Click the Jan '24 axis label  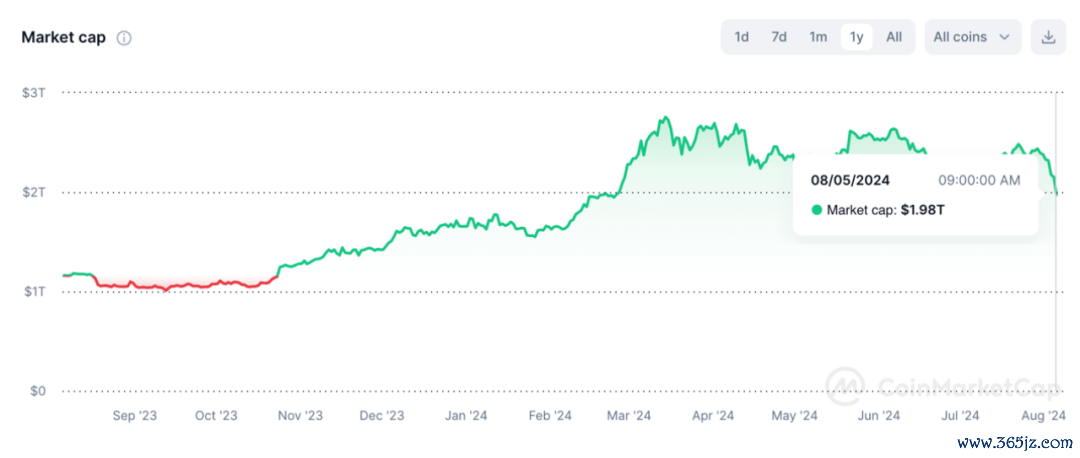466,415
